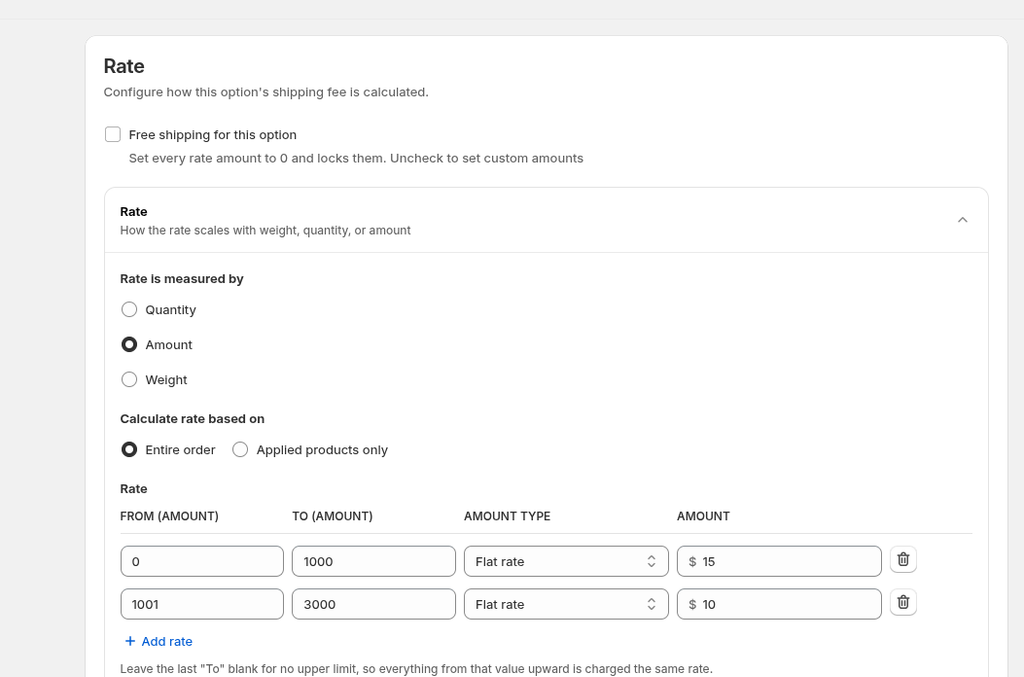This screenshot has height=677, width=1024.
Task: Click the 'Rate is measured by' label
Action: pyautogui.click(x=182, y=279)
